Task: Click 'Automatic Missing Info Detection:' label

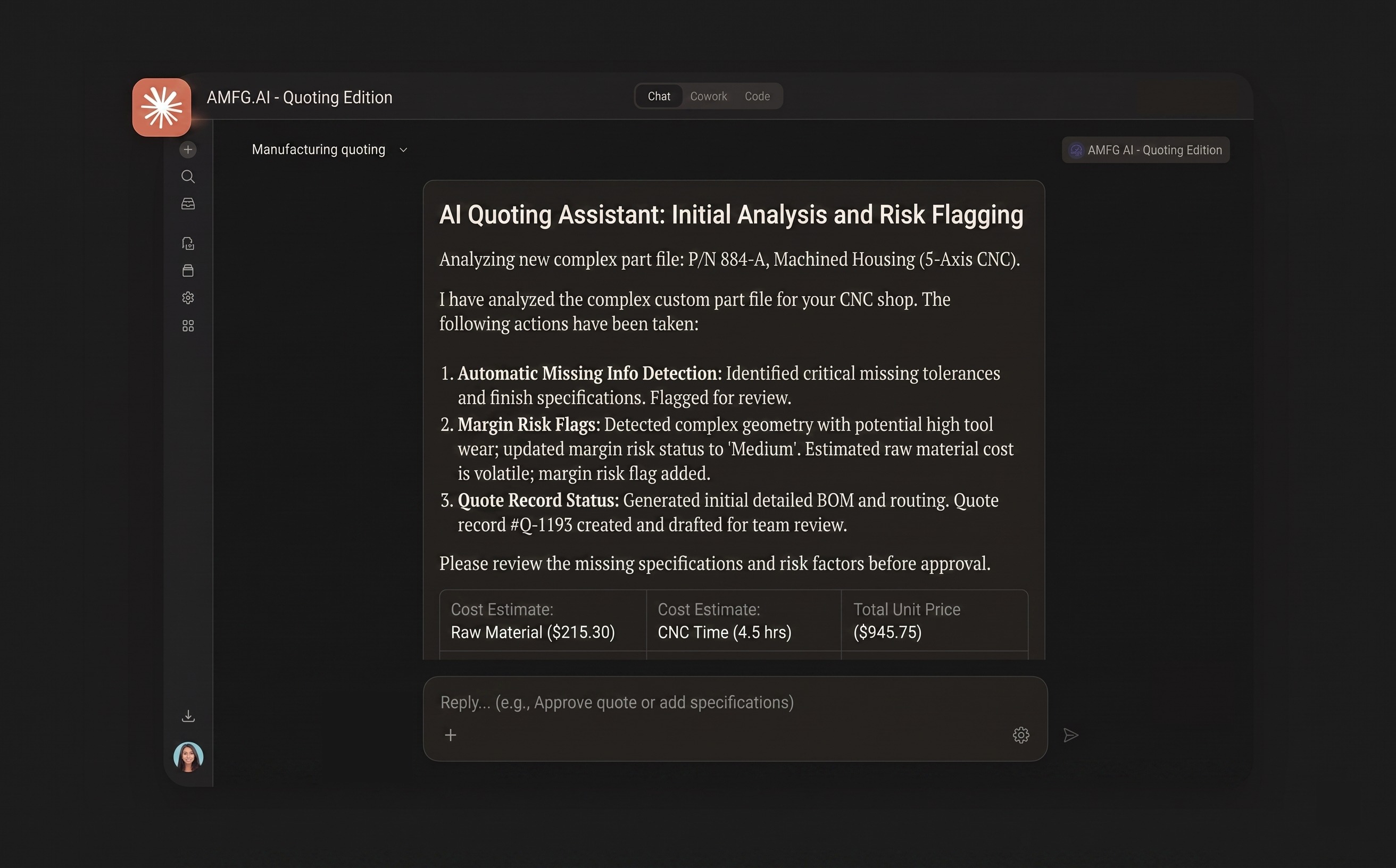Action: [x=590, y=373]
